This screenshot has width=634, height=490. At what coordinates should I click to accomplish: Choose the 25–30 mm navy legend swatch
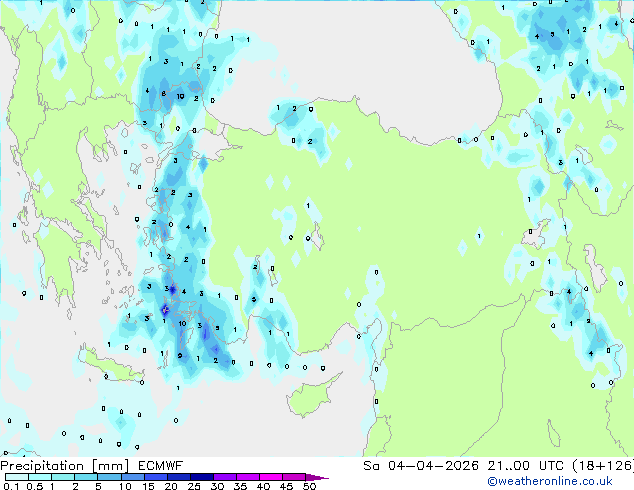click(202, 477)
